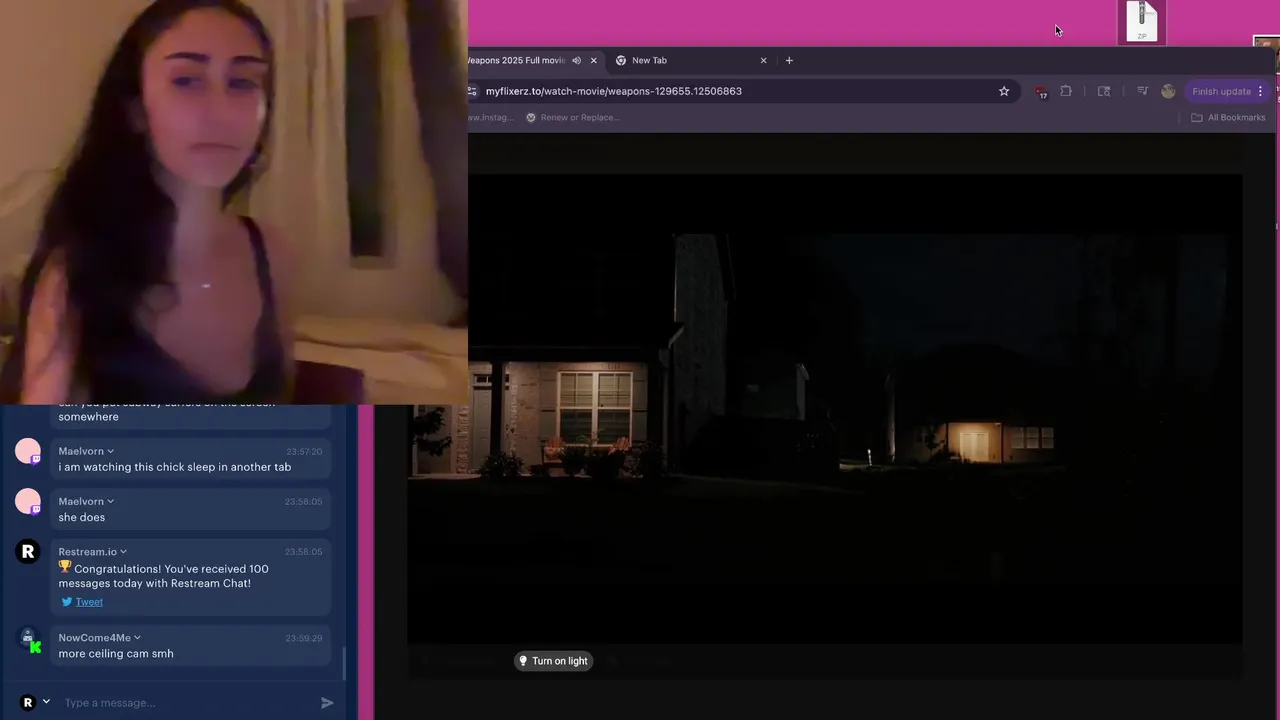This screenshot has height=720, width=1280.
Task: Click the Restream R account icon near input
Action: pos(28,703)
